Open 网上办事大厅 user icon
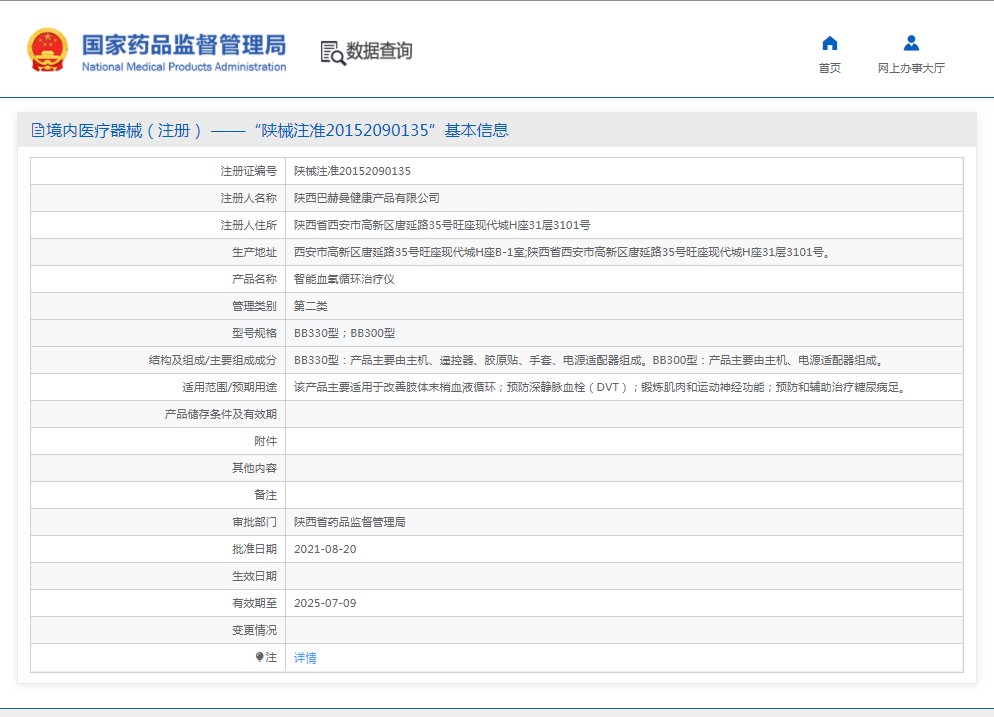The height and width of the screenshot is (717, 994). [x=911, y=43]
